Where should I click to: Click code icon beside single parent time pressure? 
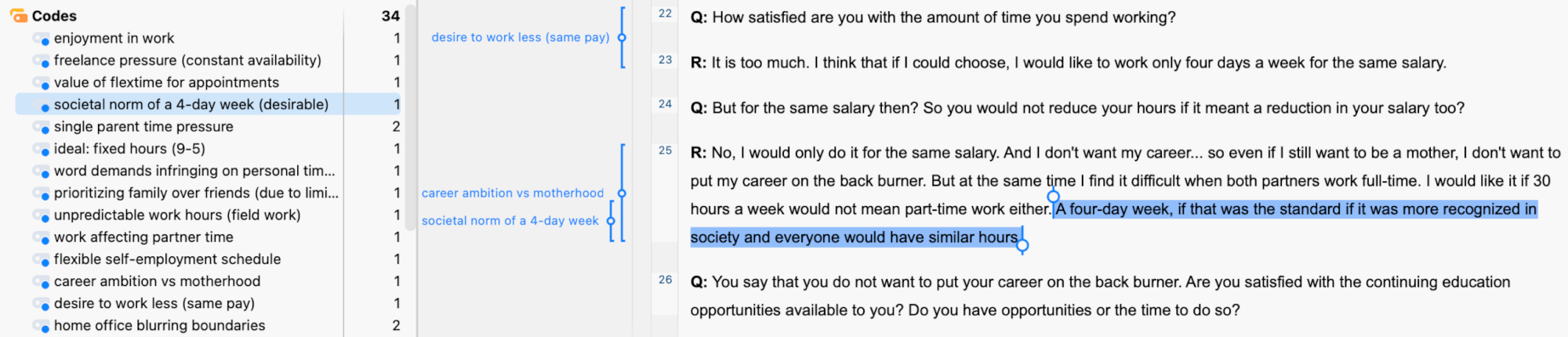point(42,127)
